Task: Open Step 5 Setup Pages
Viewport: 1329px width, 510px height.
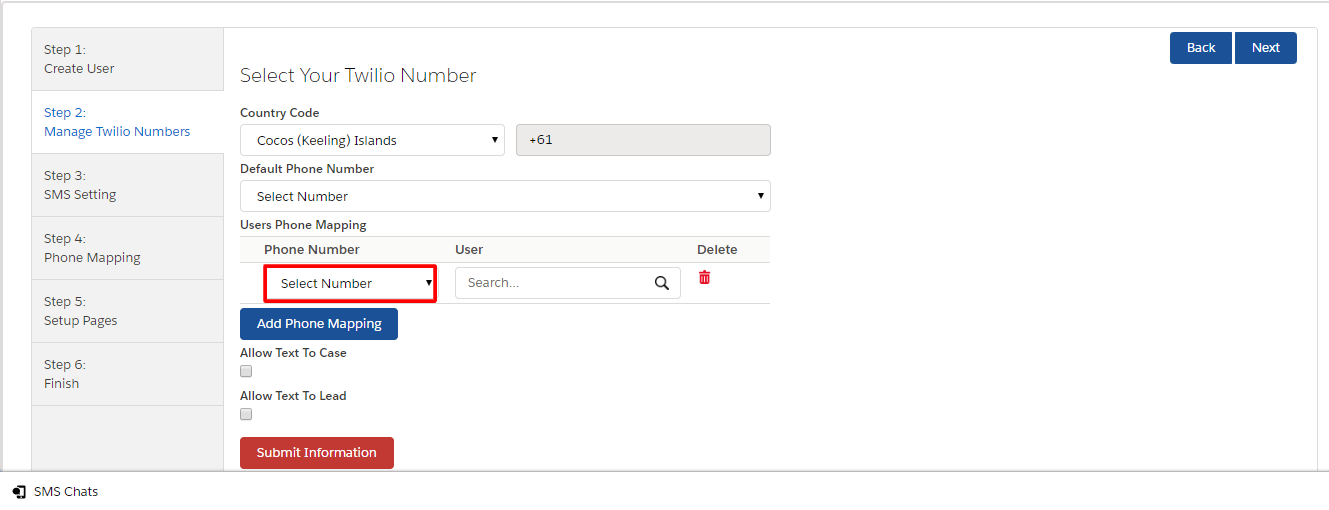Action: [x=128, y=311]
